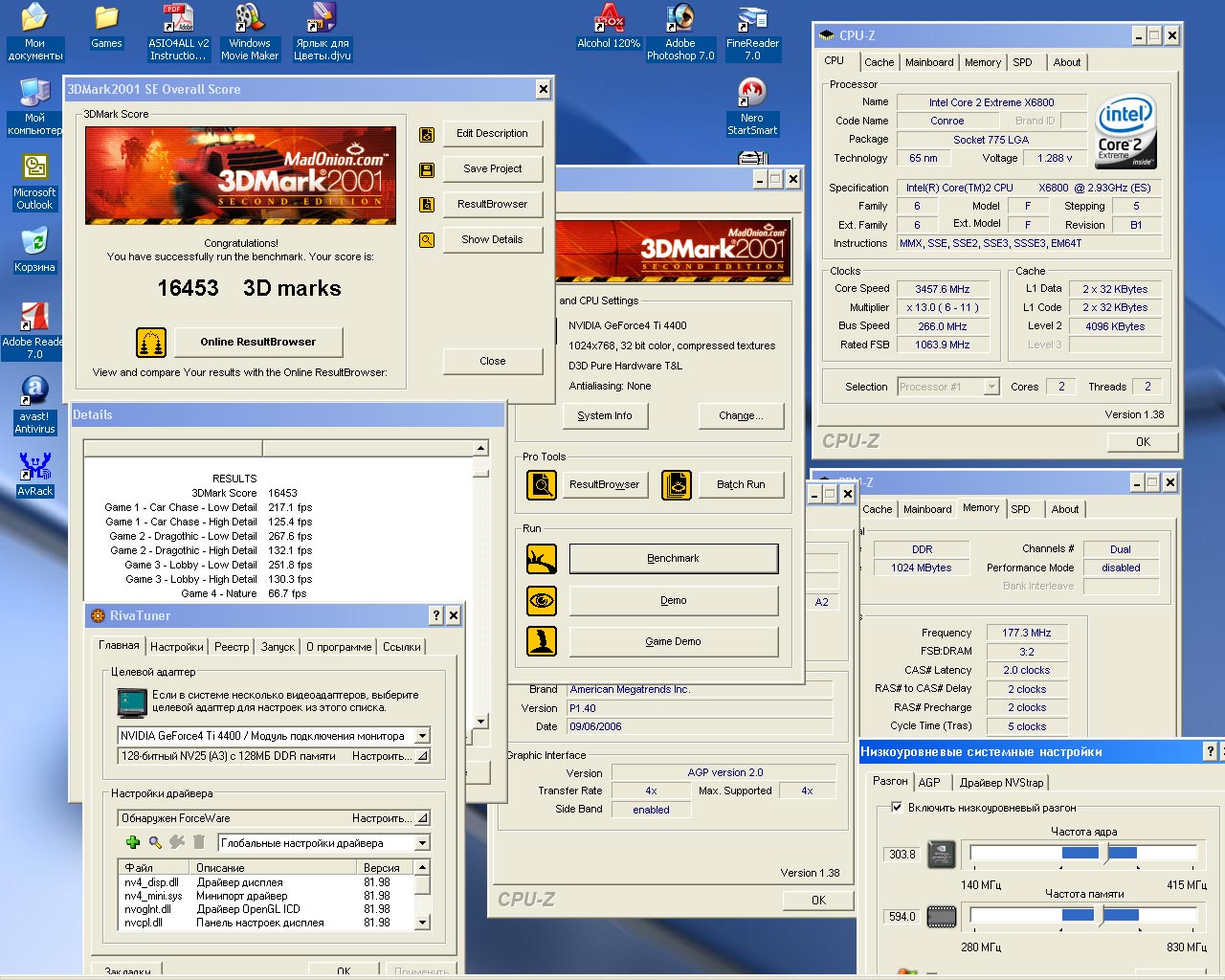Viewport: 1225px width, 980px height.
Task: Open ASIO4ALL v2 Instruction PDF icon
Action: coord(178,33)
